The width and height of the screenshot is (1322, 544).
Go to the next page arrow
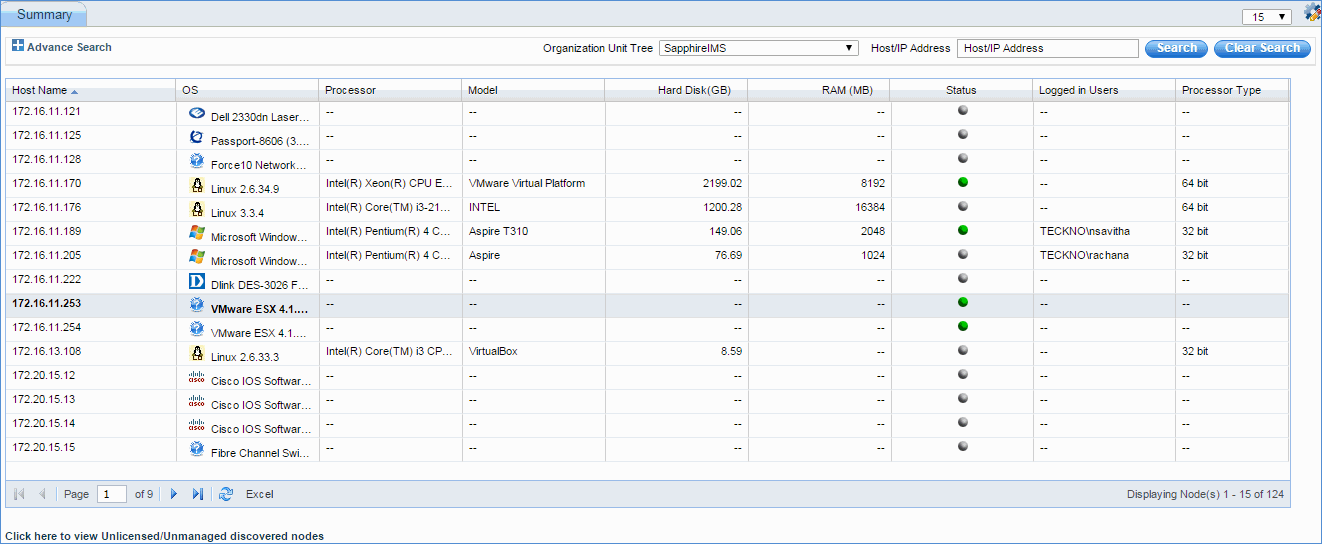[174, 494]
